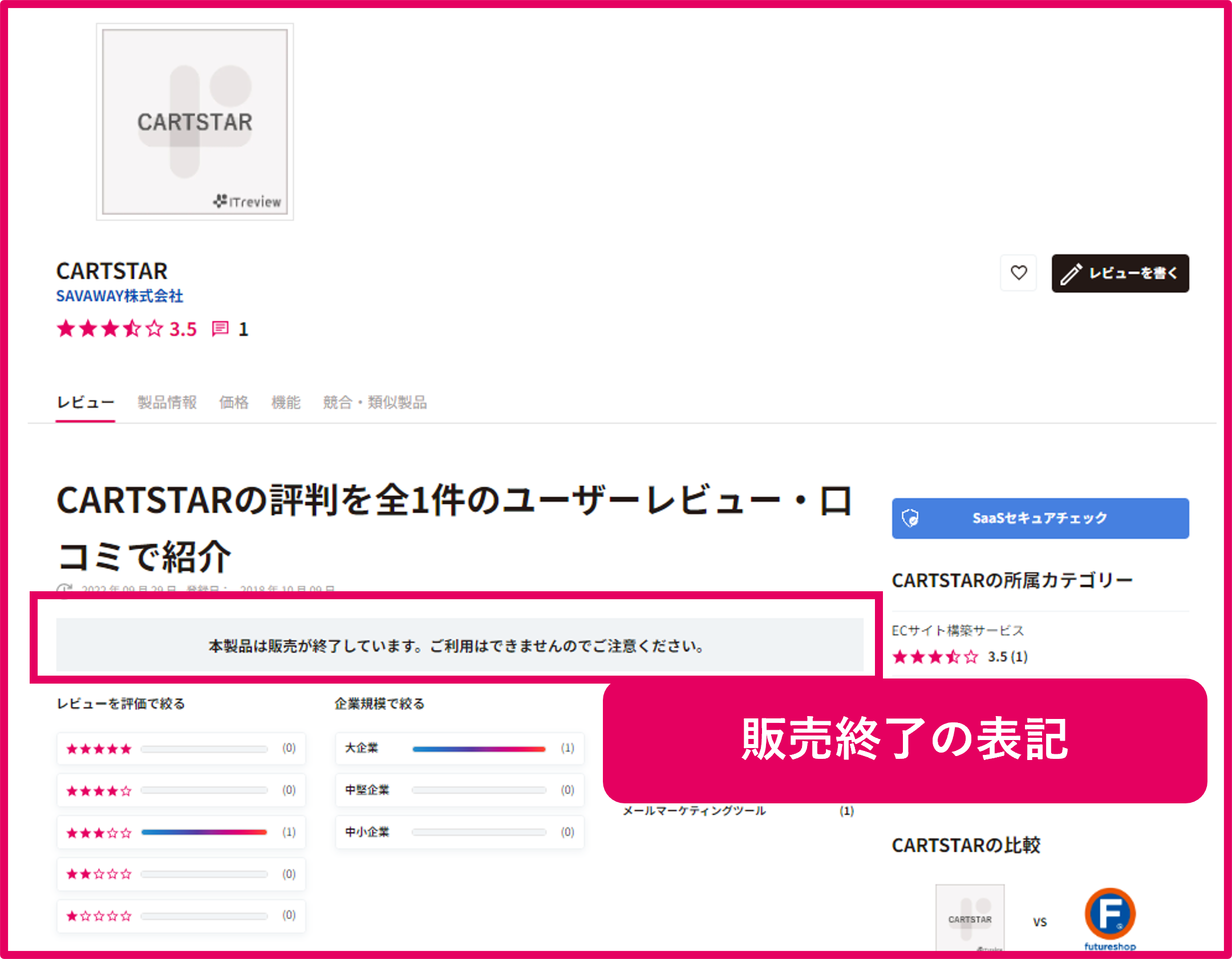
Task: Click the speech bubble review count icon
Action: coord(221,329)
